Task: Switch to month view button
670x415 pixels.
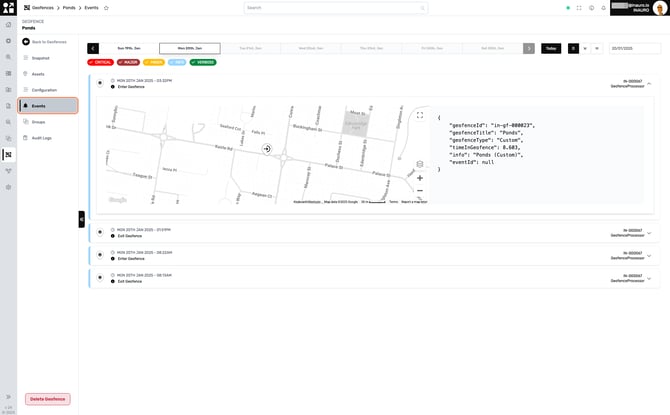Action: [x=597, y=48]
